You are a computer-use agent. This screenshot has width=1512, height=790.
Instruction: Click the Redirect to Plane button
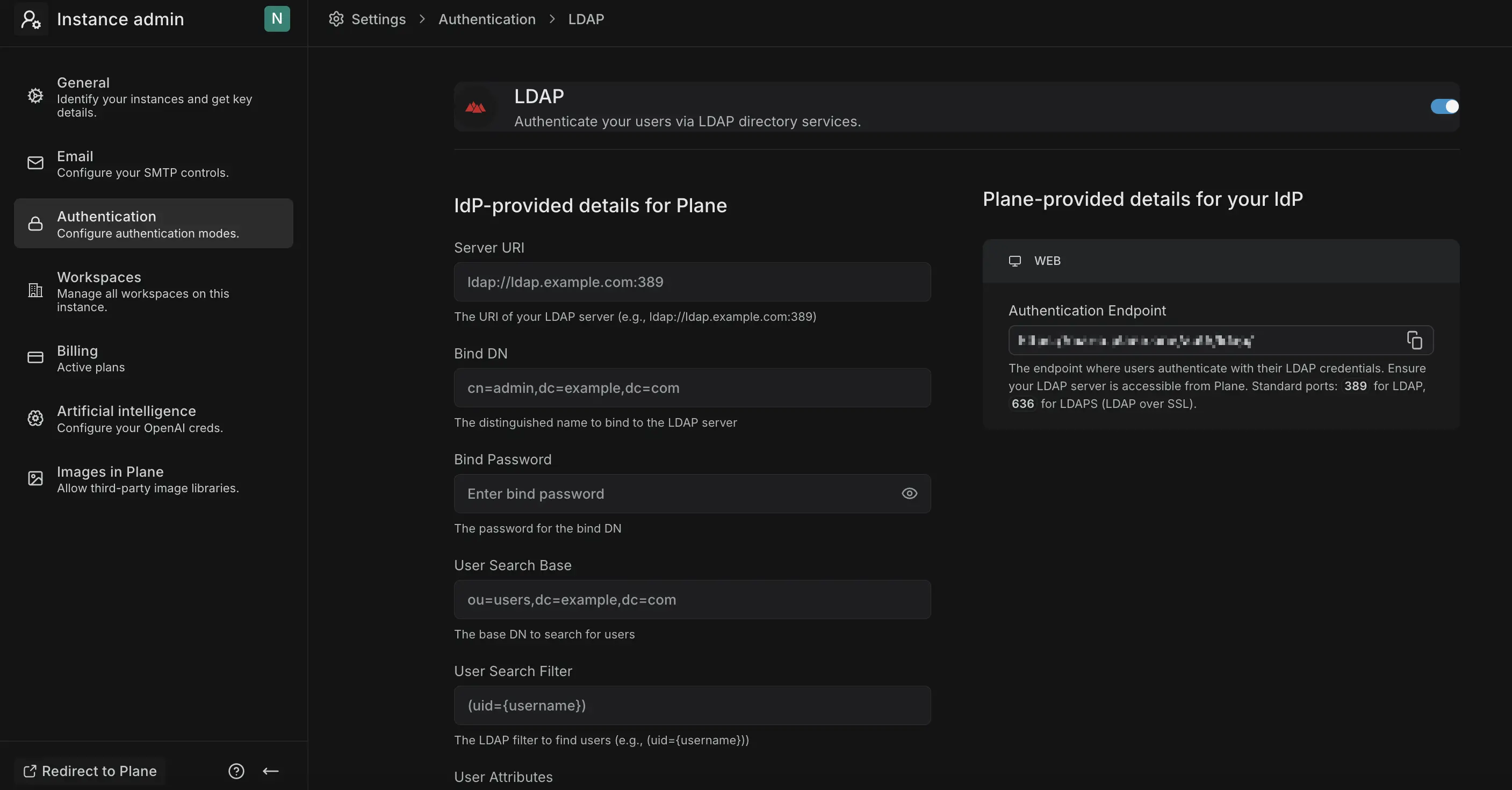[x=89, y=771]
